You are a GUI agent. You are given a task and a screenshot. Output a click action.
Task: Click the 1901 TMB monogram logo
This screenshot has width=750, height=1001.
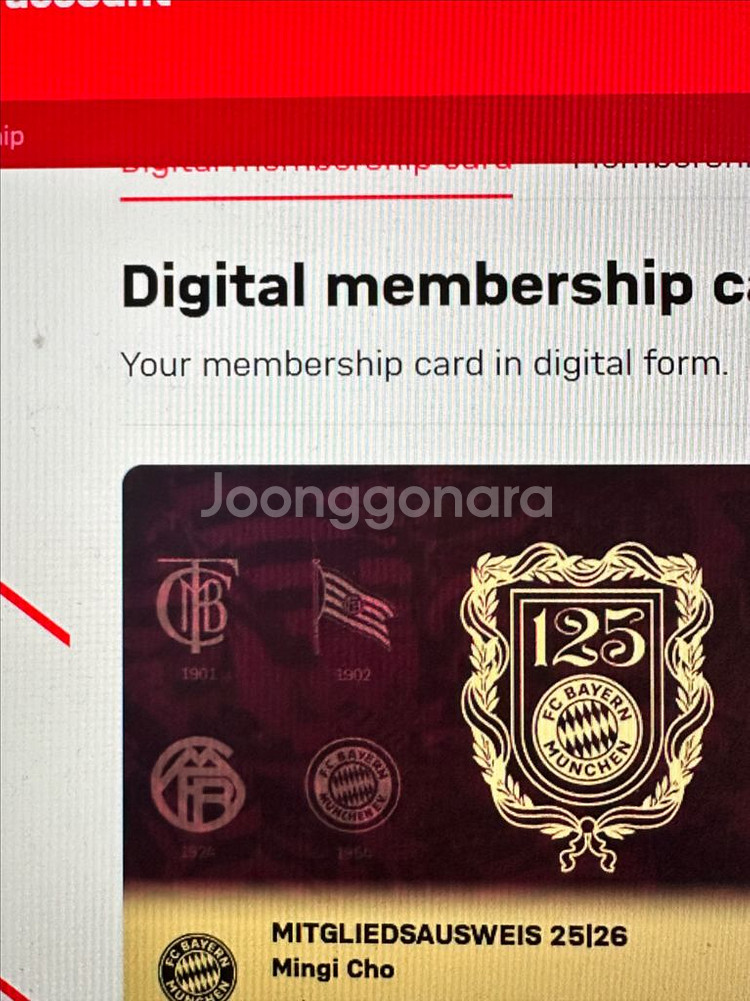click(x=196, y=605)
